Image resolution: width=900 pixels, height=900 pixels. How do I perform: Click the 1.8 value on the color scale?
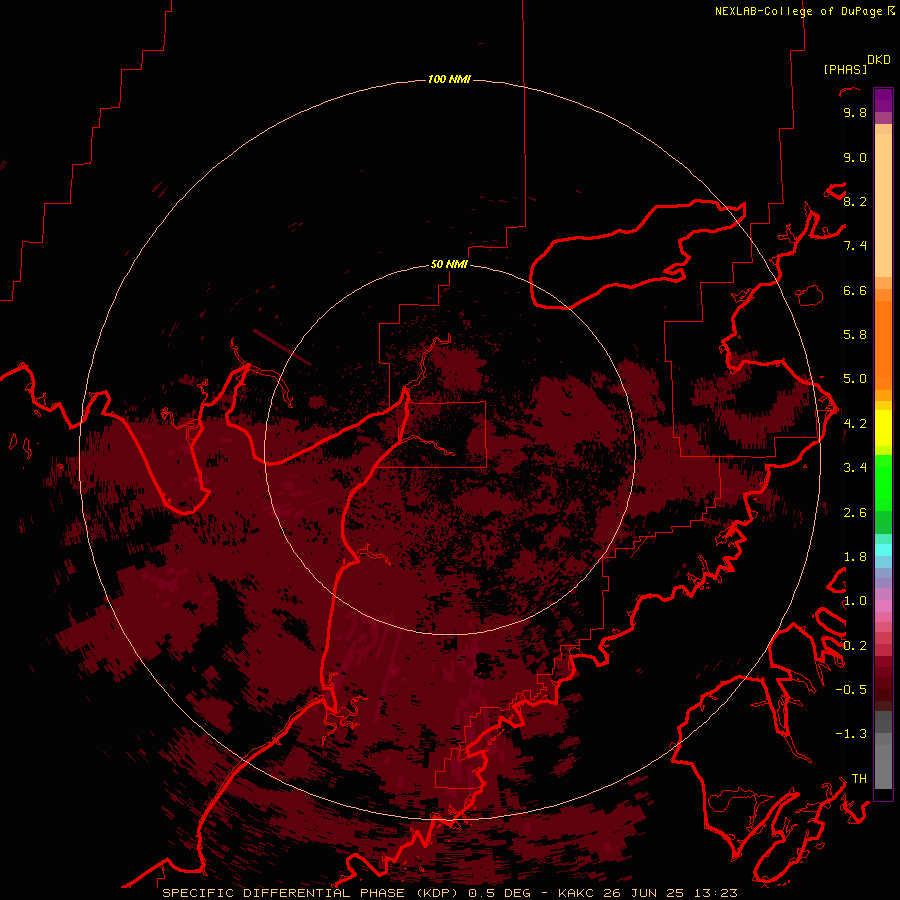[855, 557]
